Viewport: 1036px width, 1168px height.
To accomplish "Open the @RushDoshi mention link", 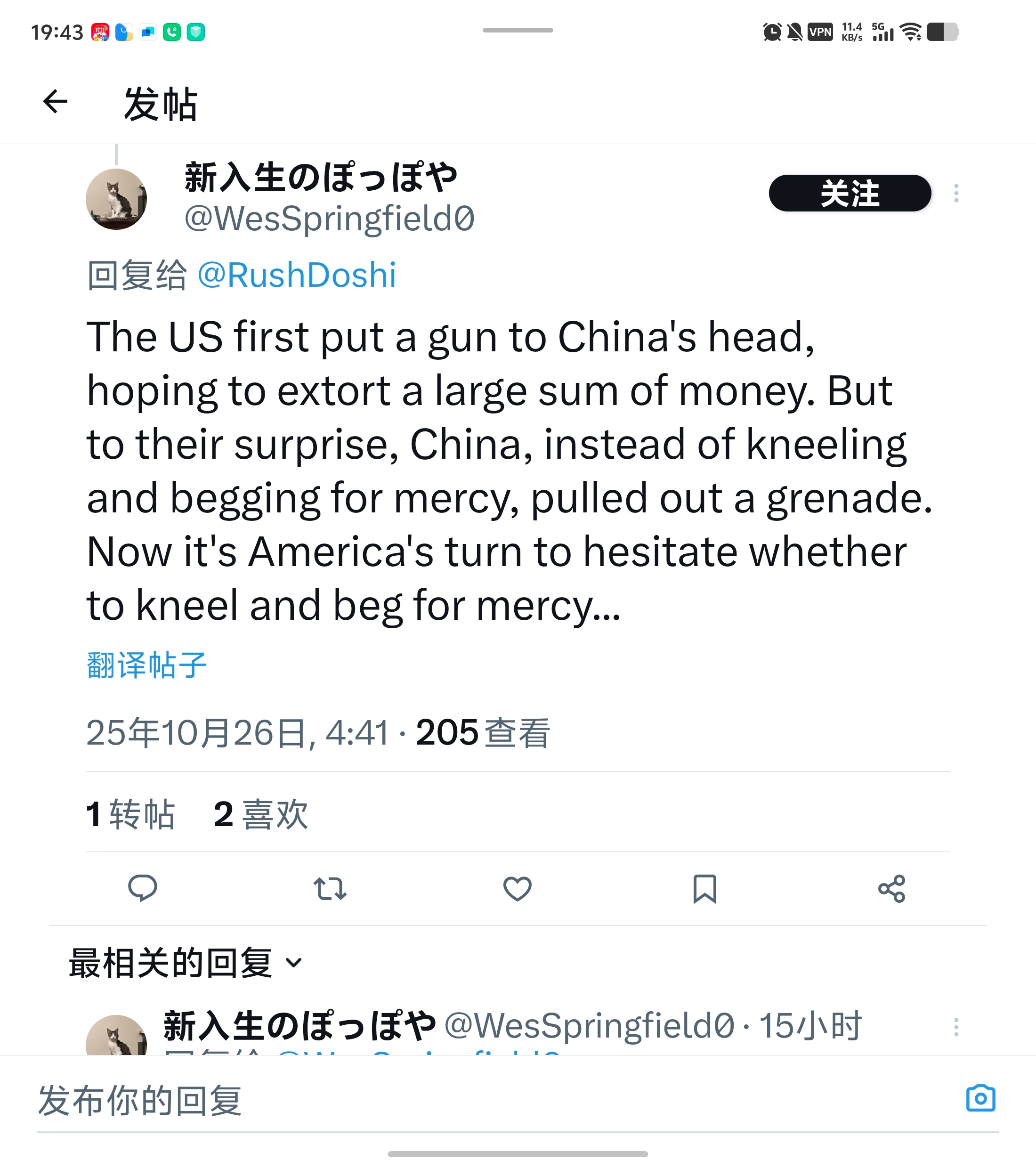I will click(x=297, y=275).
